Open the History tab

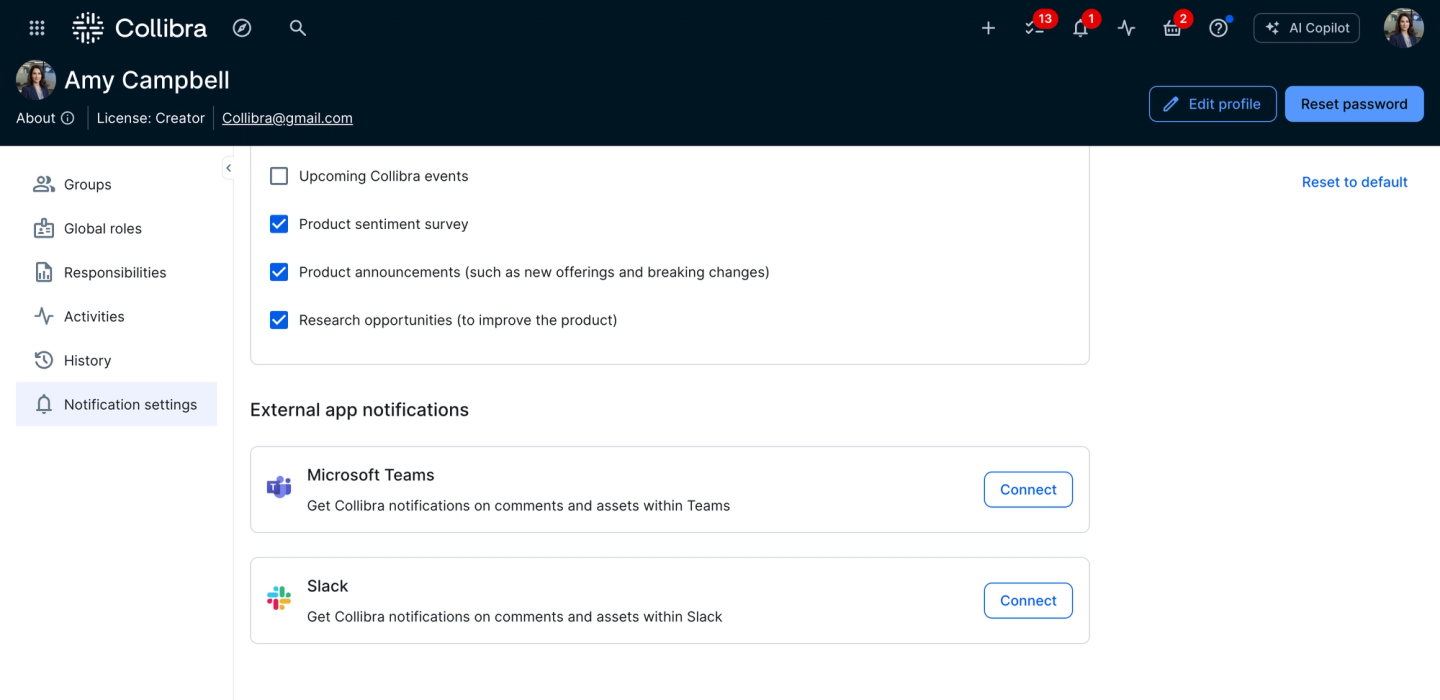coord(116,360)
